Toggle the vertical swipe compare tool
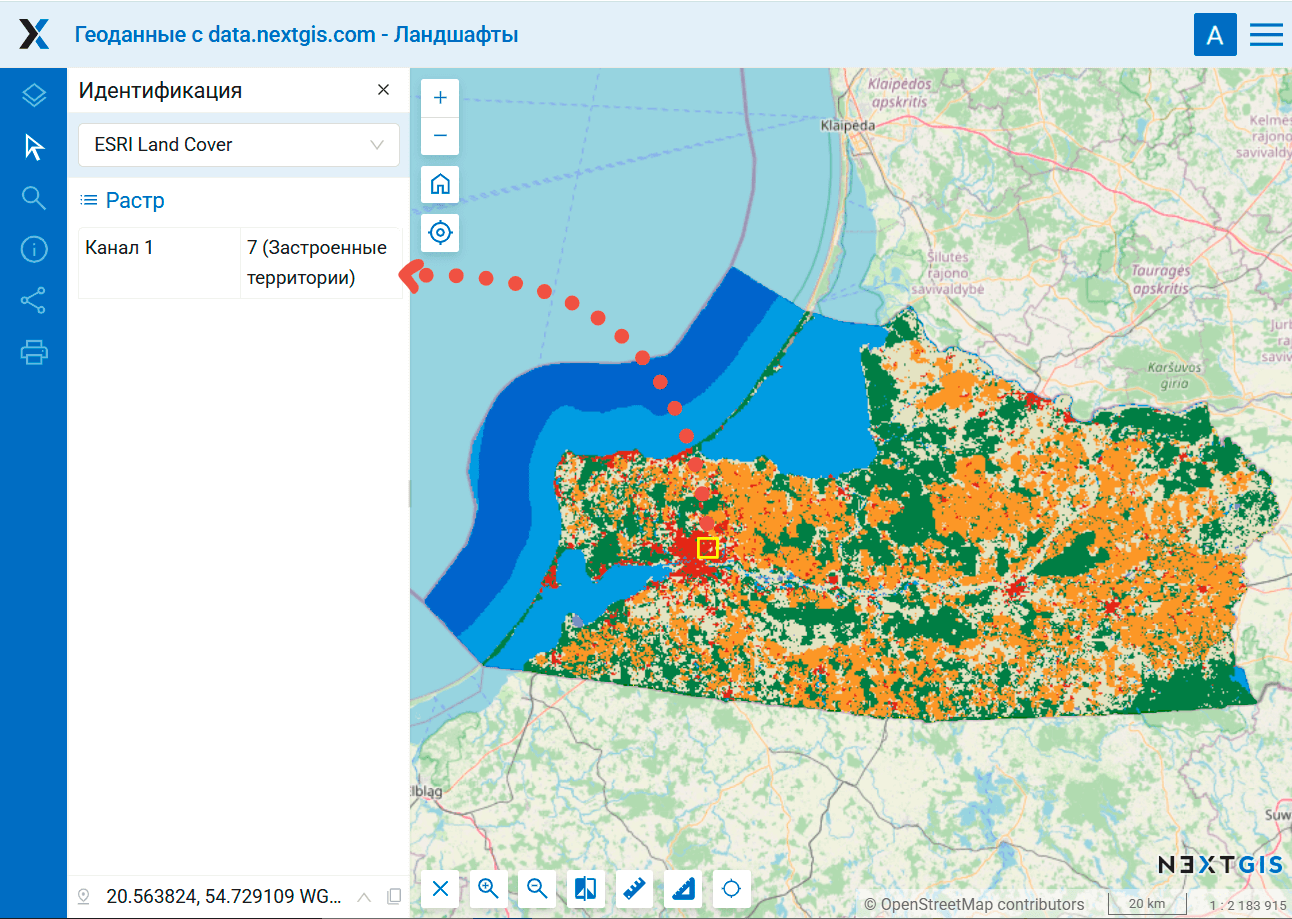 click(586, 888)
